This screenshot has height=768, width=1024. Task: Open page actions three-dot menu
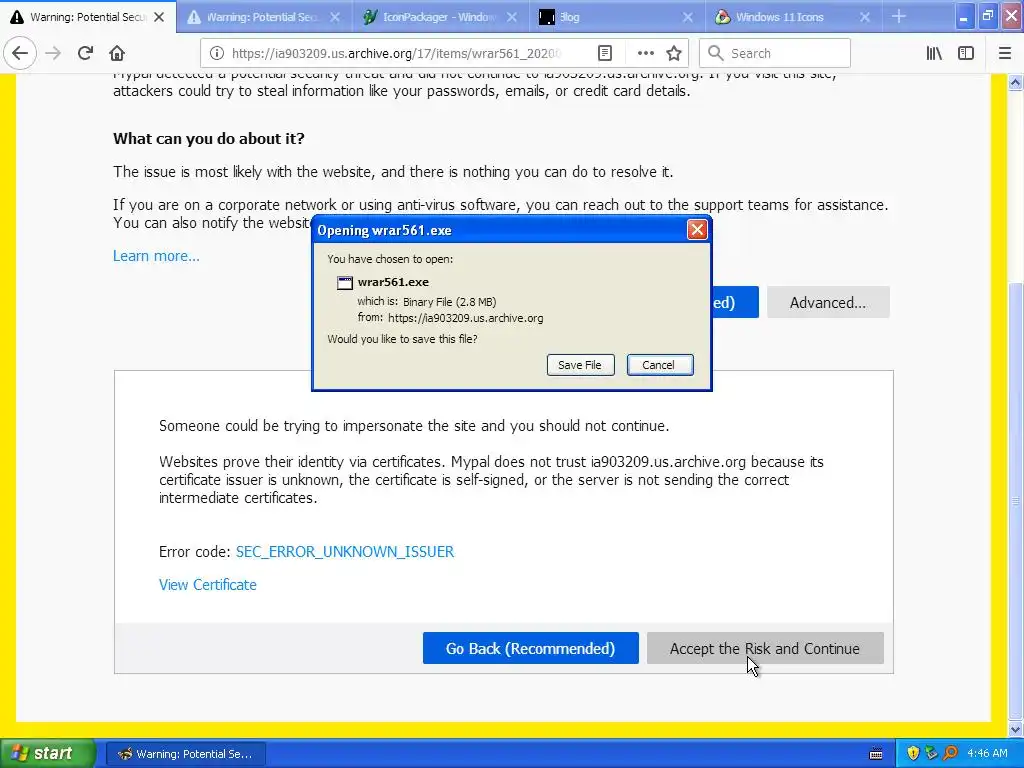645,53
